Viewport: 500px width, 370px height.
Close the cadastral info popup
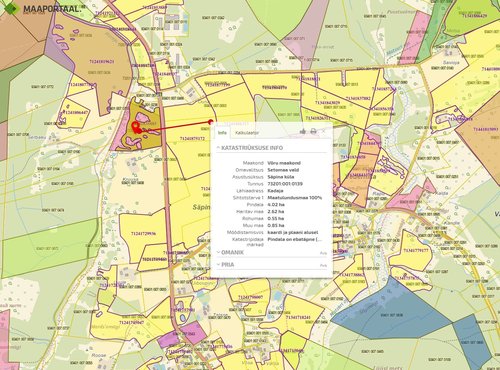tap(324, 131)
